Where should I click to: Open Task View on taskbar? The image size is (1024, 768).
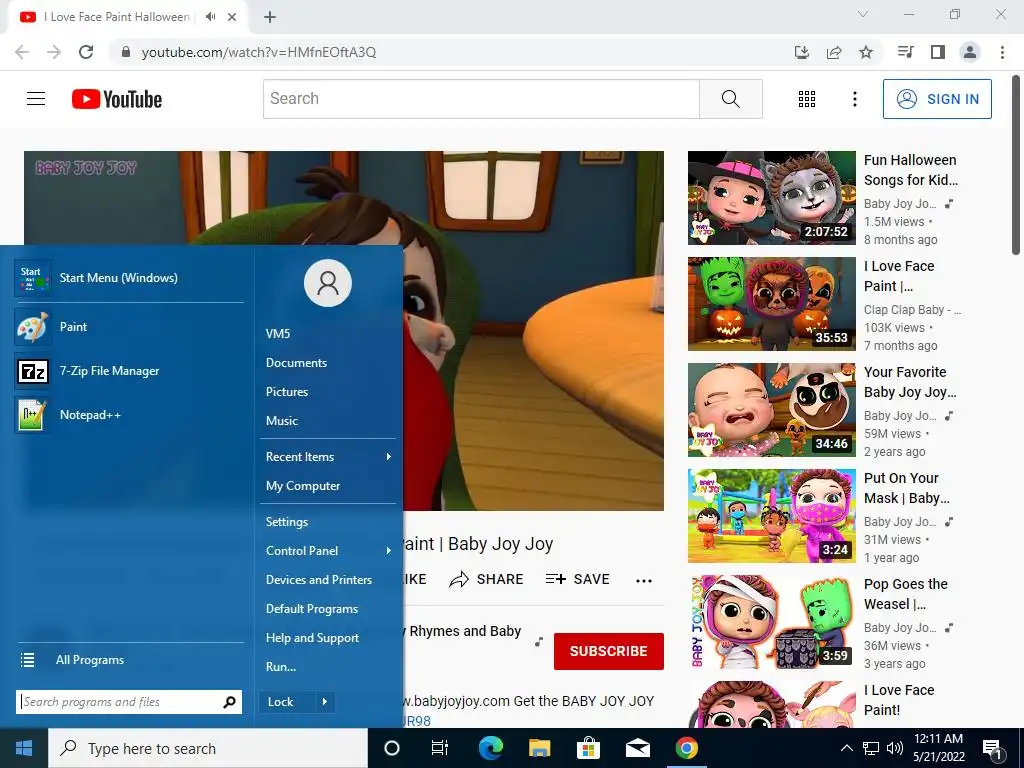click(x=440, y=748)
